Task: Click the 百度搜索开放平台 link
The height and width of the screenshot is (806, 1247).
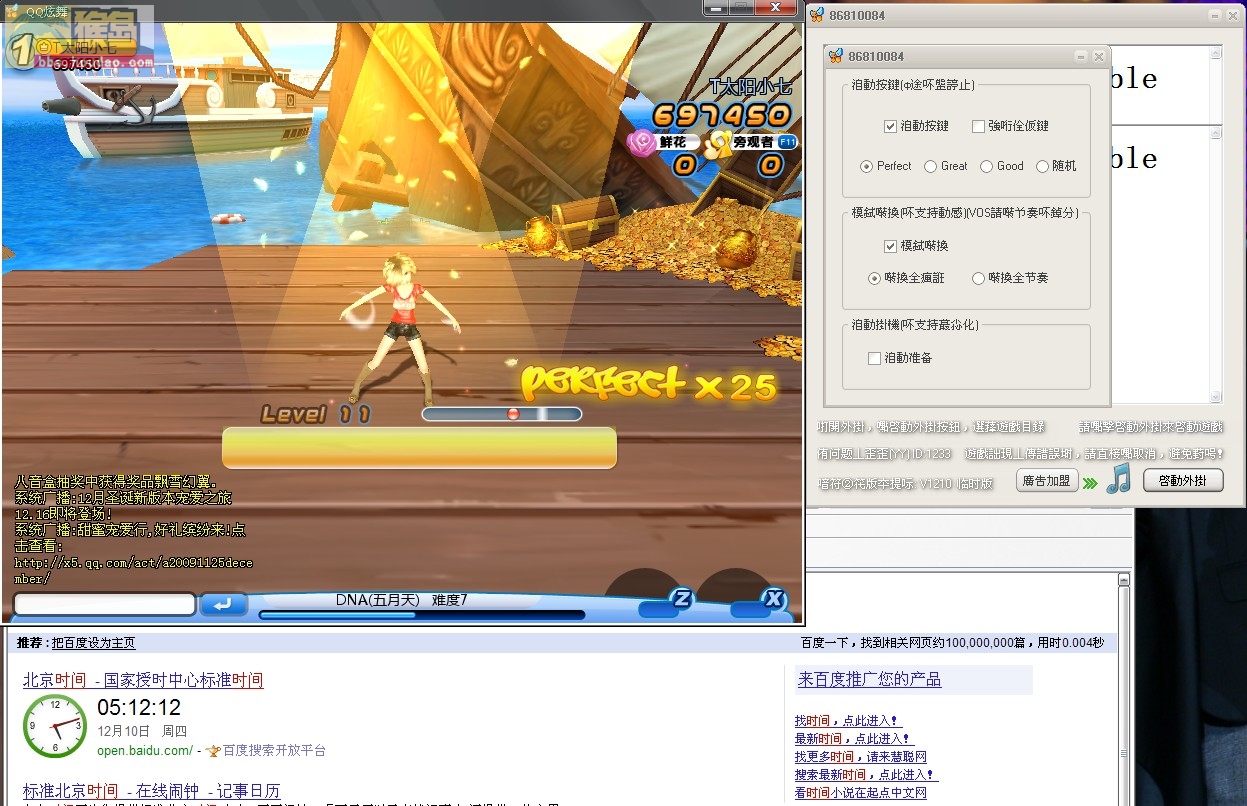Action: tap(274, 750)
